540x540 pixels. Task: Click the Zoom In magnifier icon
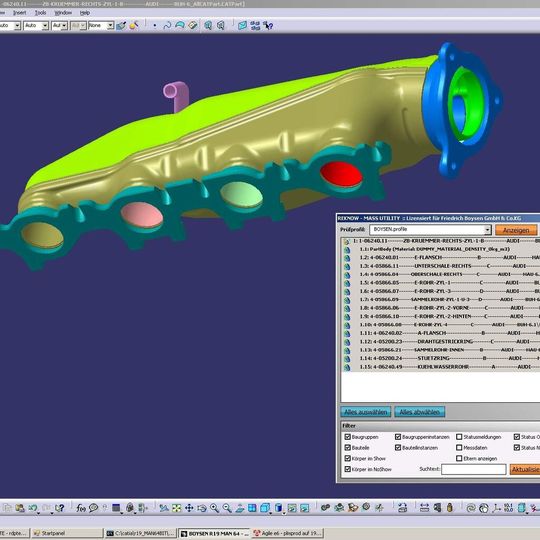214,508
